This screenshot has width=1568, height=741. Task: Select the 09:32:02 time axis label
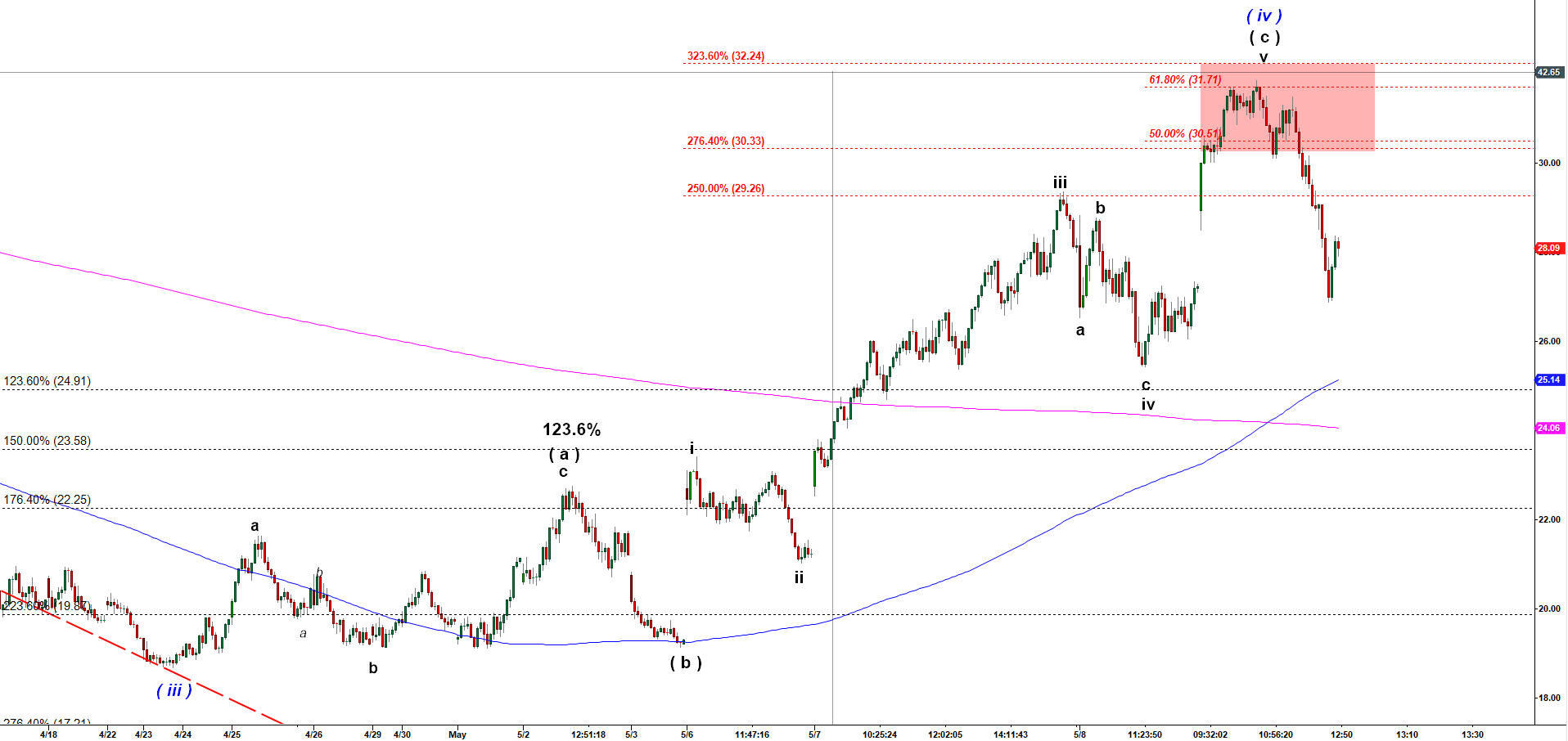pyautogui.click(x=1210, y=734)
